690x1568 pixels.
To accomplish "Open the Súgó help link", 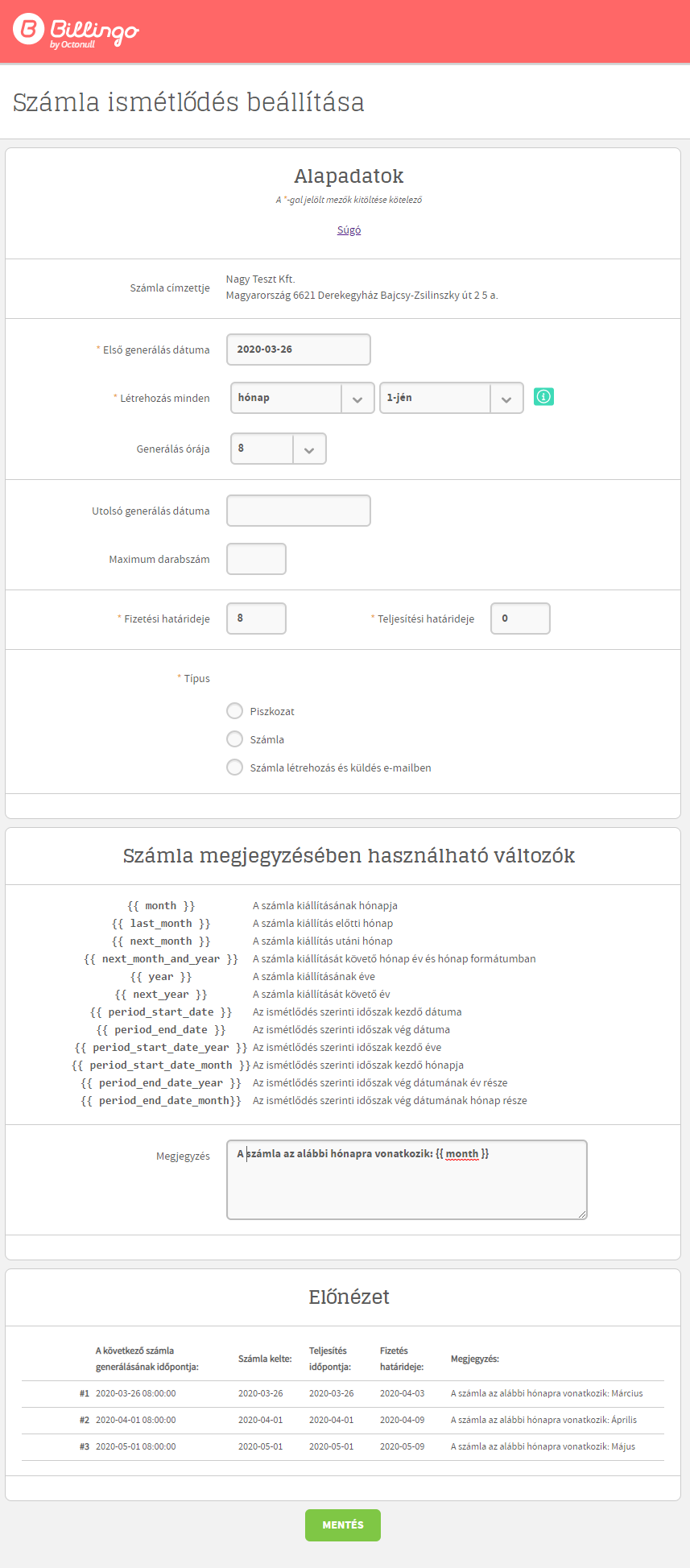I will (349, 230).
